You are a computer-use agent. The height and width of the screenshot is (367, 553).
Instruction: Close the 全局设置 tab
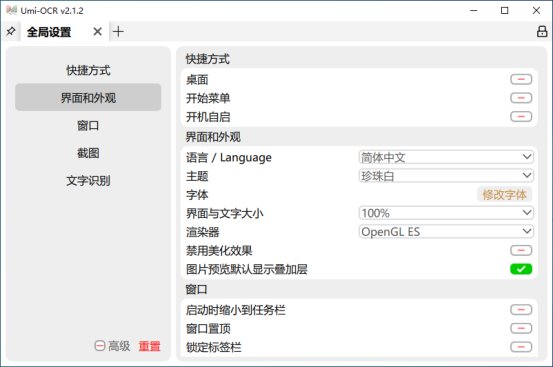98,32
